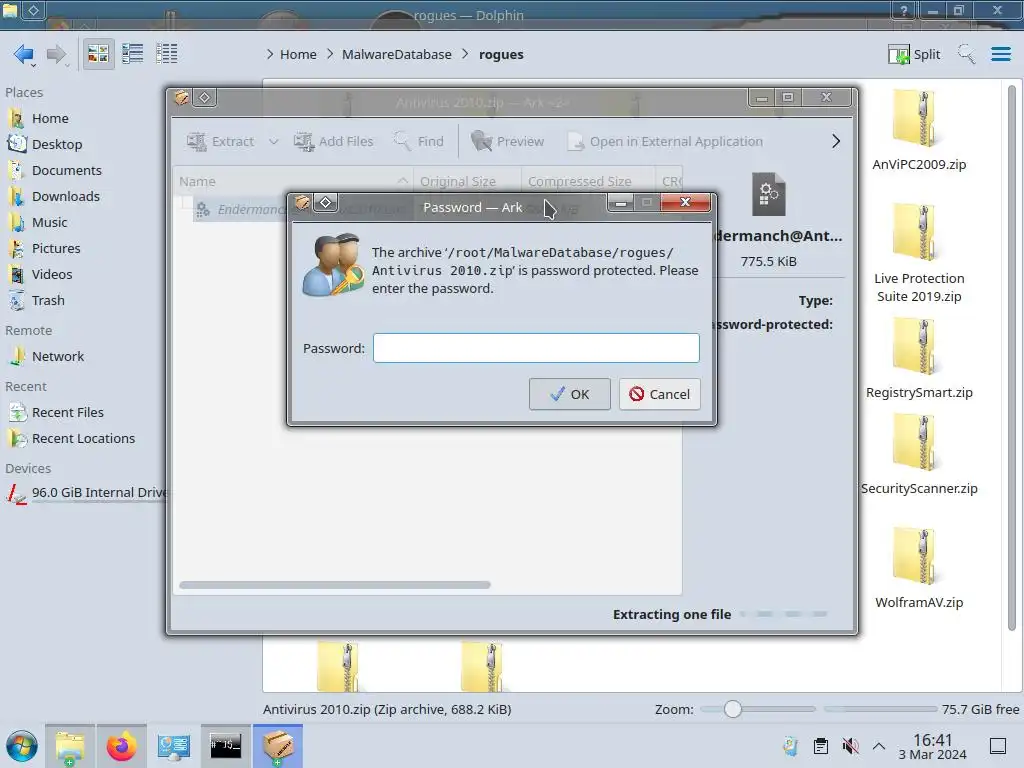Navigate to Home in breadcrumb

point(298,54)
